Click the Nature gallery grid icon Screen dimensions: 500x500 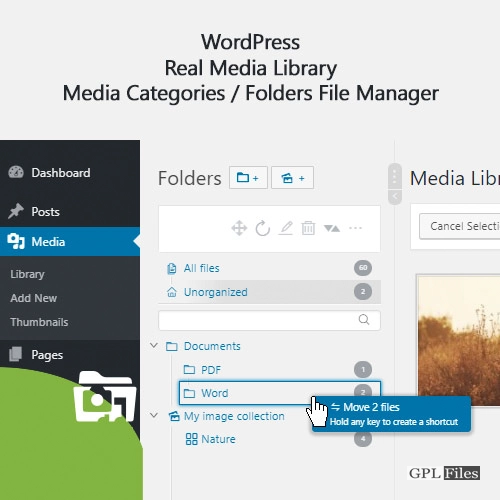point(191,439)
